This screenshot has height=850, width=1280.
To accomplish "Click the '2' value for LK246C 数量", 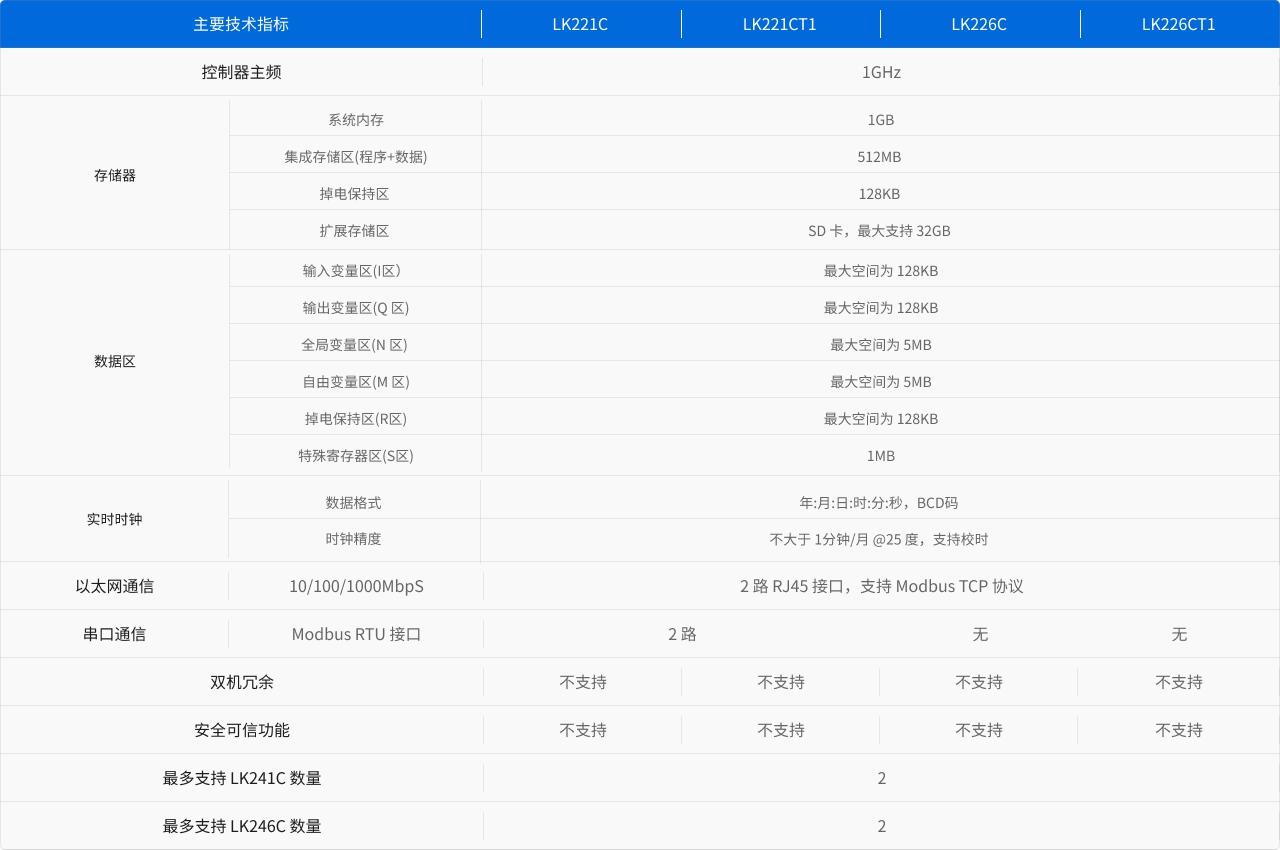I will [x=882, y=826].
